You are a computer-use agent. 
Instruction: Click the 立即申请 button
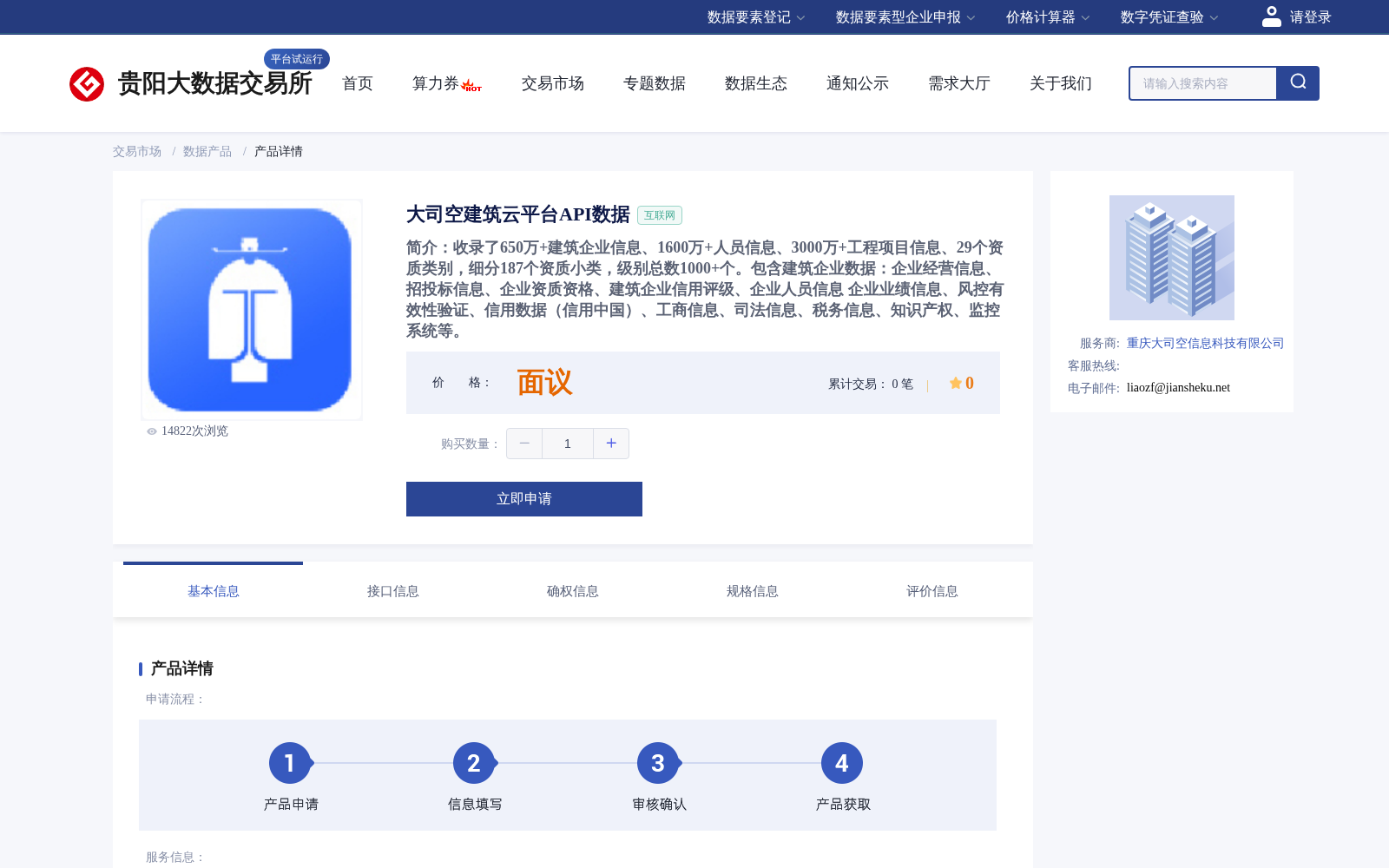point(524,499)
